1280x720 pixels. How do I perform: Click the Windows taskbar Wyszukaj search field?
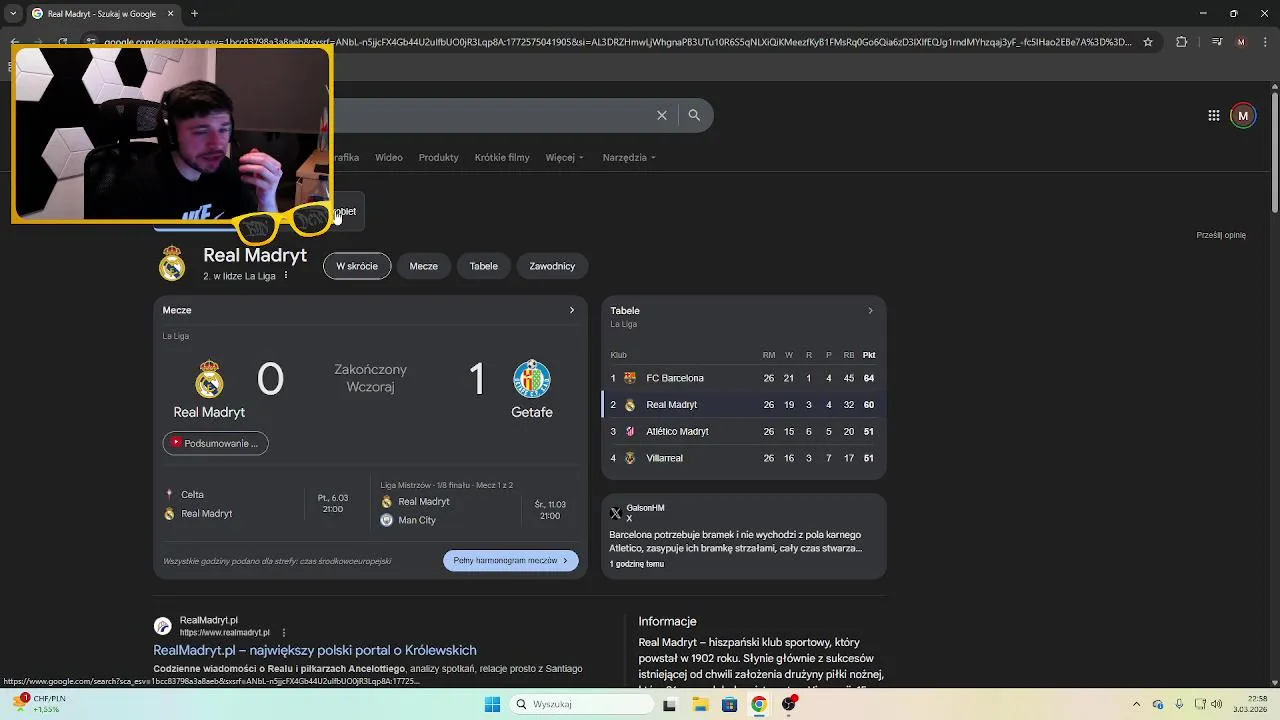(581, 704)
